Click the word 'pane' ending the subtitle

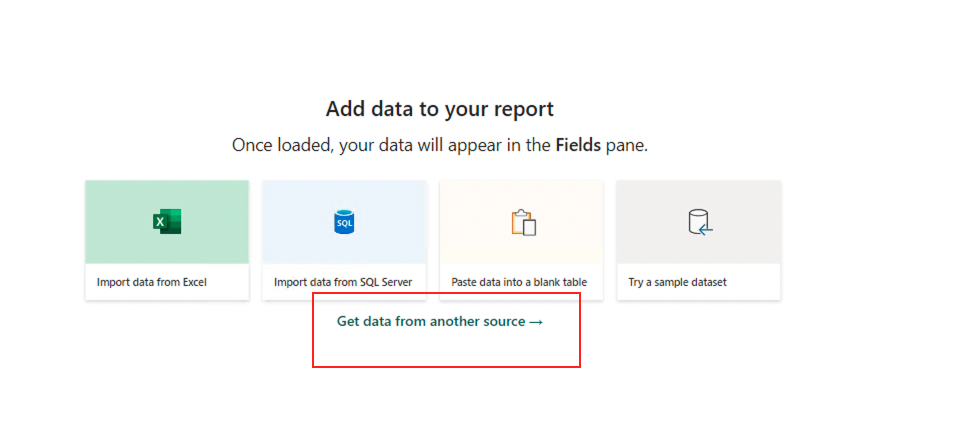[x=627, y=145]
